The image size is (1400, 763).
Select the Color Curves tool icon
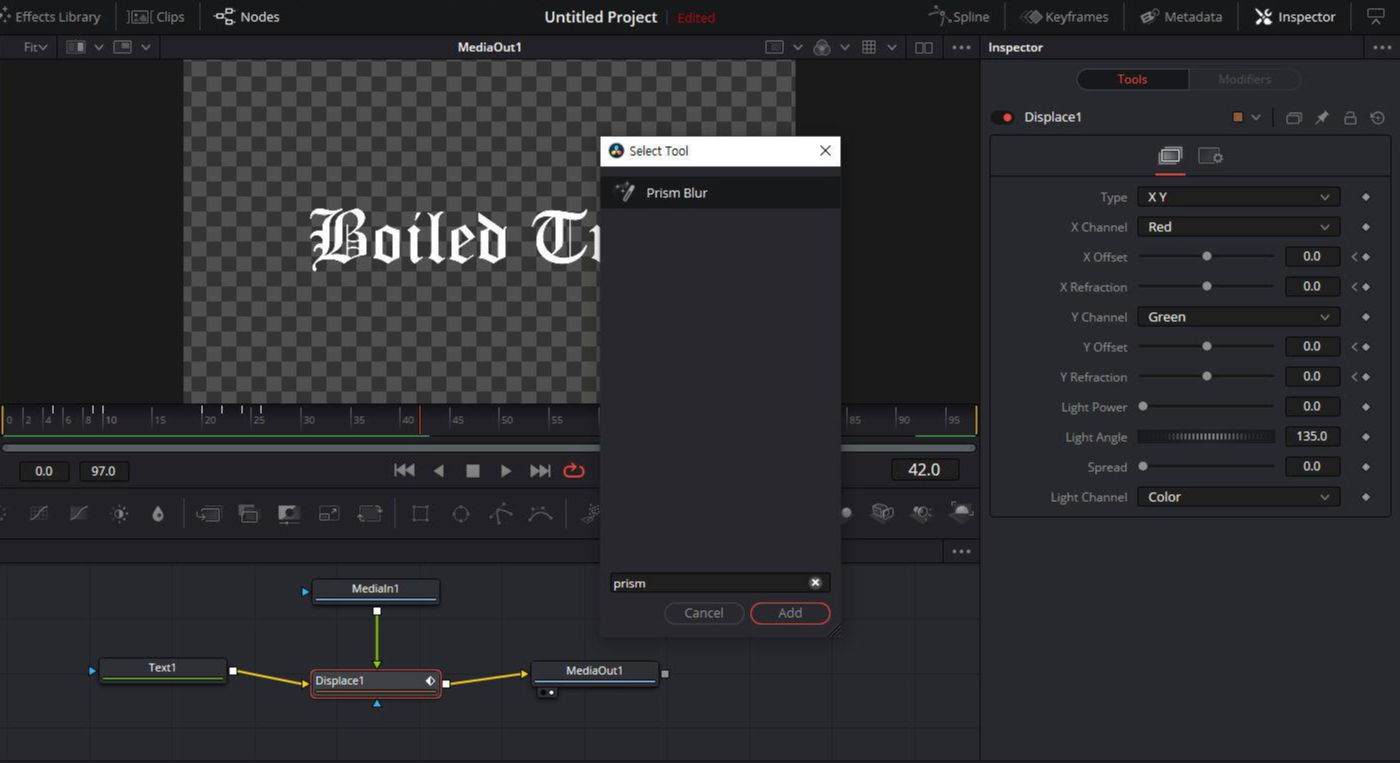(39, 514)
